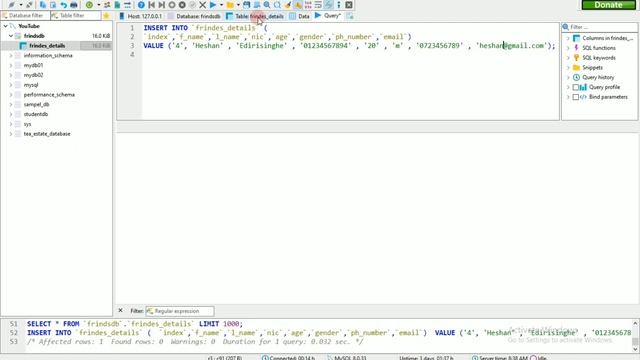Switch to Database: frindsdb tab
The image size is (640, 360).
[x=194, y=16]
